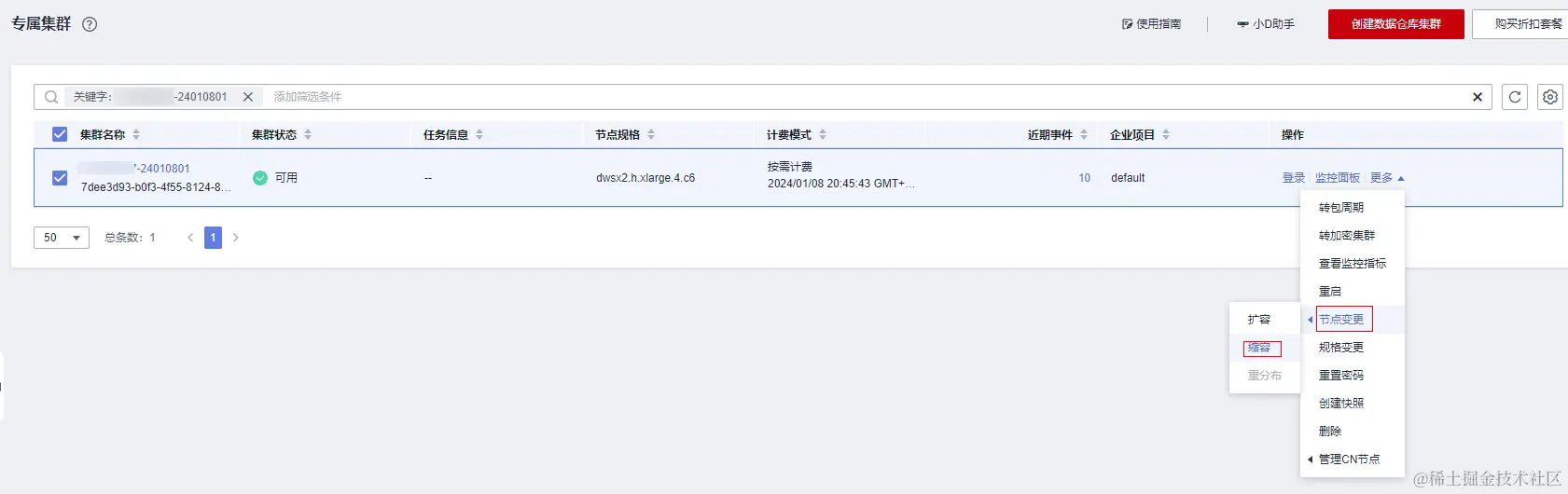Click the help question mark beside 专属集群
The image size is (1568, 494).
(90, 24)
